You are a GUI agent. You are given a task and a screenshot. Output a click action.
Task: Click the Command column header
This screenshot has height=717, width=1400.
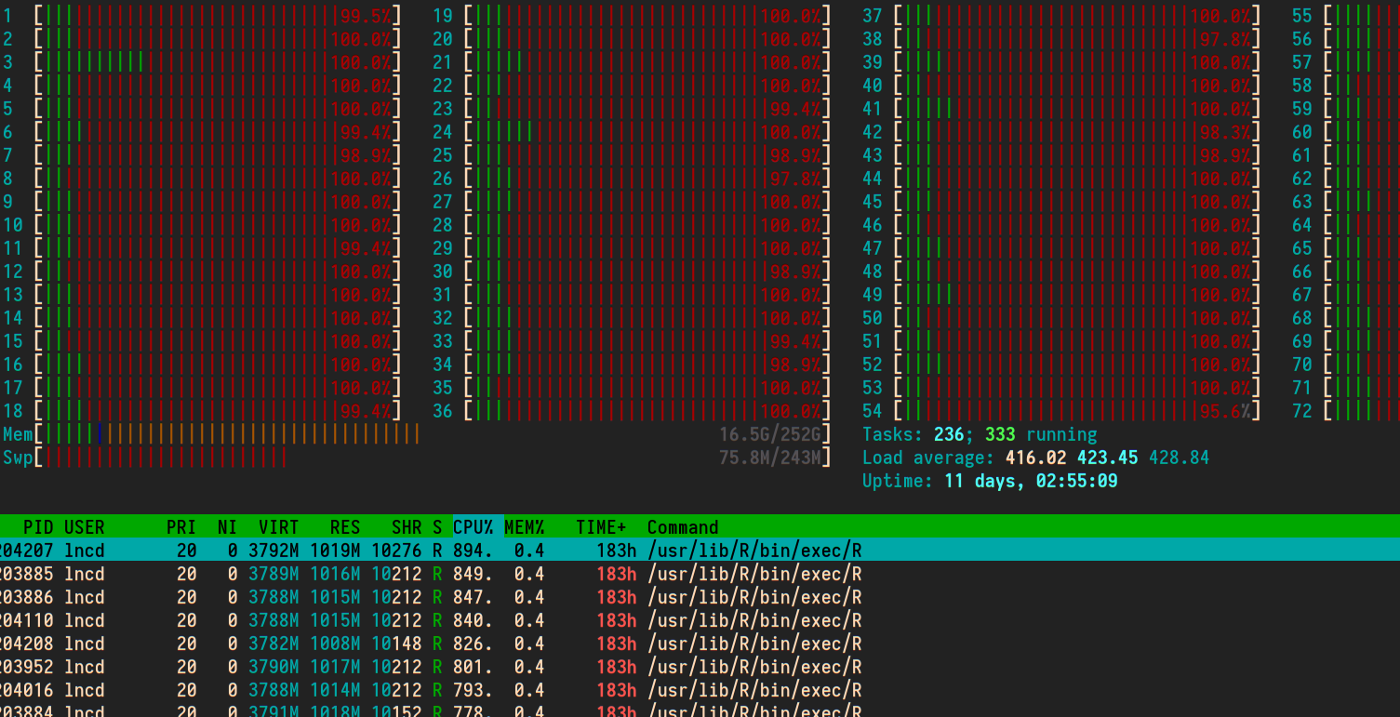click(683, 527)
